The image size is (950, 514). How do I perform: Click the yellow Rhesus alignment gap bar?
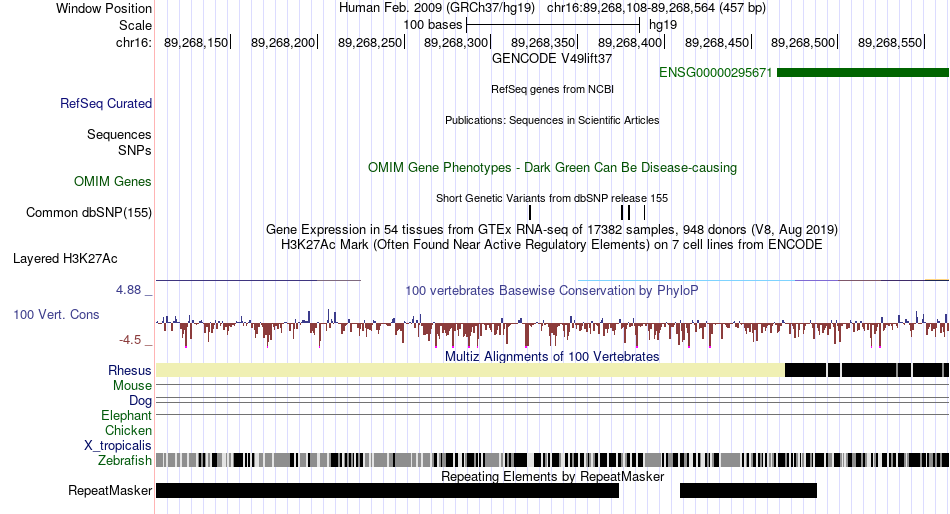pos(470,370)
